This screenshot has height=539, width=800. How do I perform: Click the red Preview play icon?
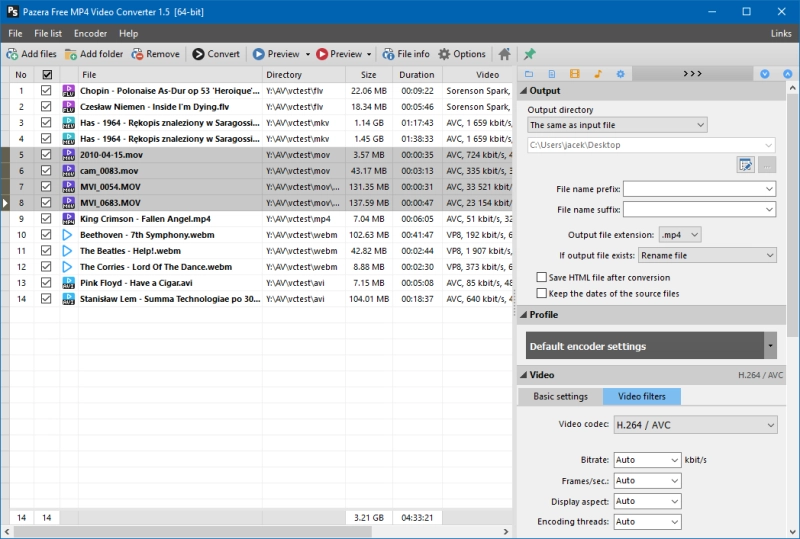[x=322, y=54]
